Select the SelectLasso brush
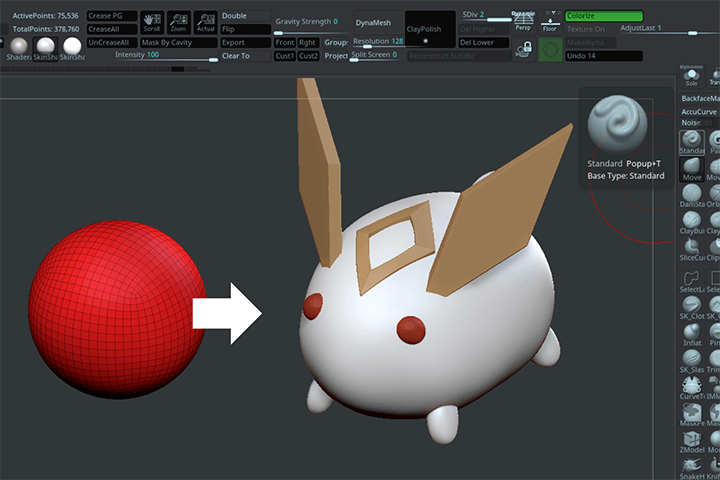The height and width of the screenshot is (480, 720). click(x=692, y=281)
